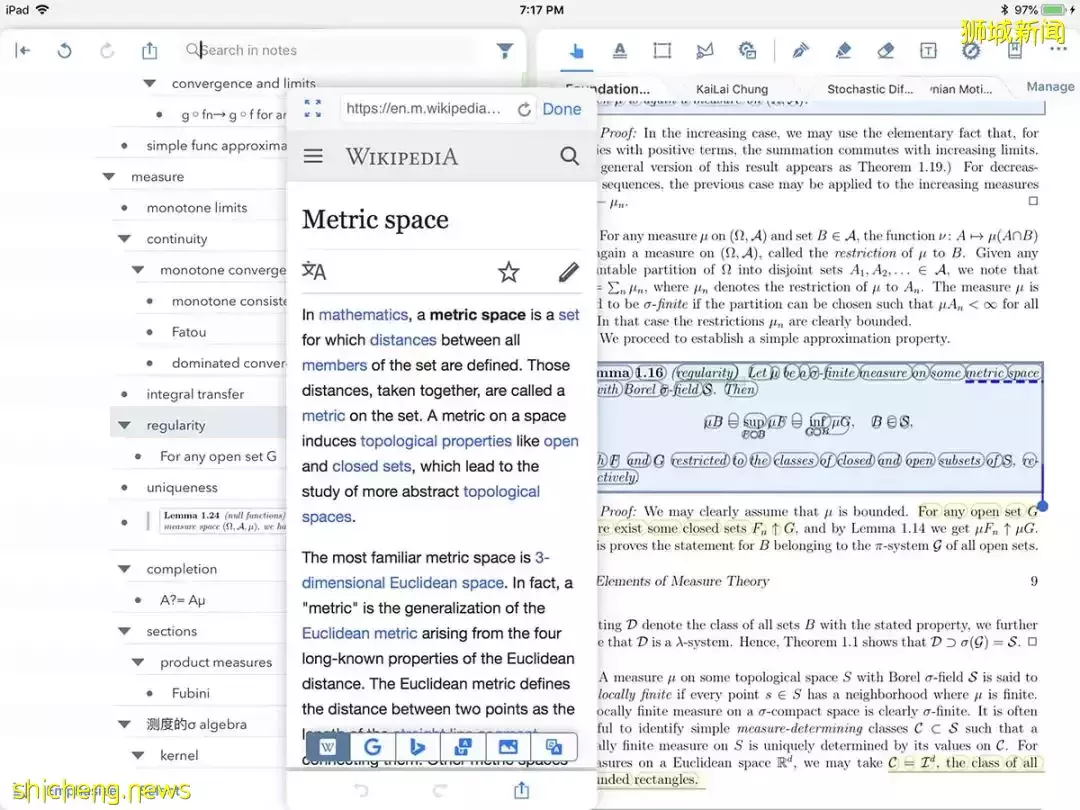Tap the Manage button beside tabs
This screenshot has height=810, width=1080.
pos(1049,87)
